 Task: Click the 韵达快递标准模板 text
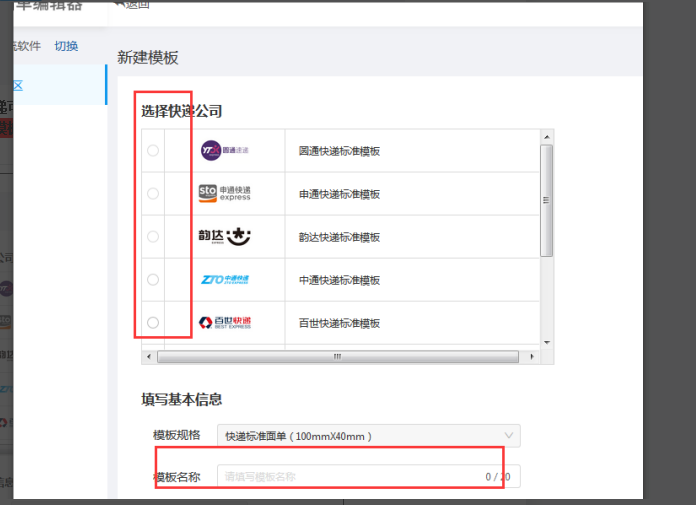point(339,237)
